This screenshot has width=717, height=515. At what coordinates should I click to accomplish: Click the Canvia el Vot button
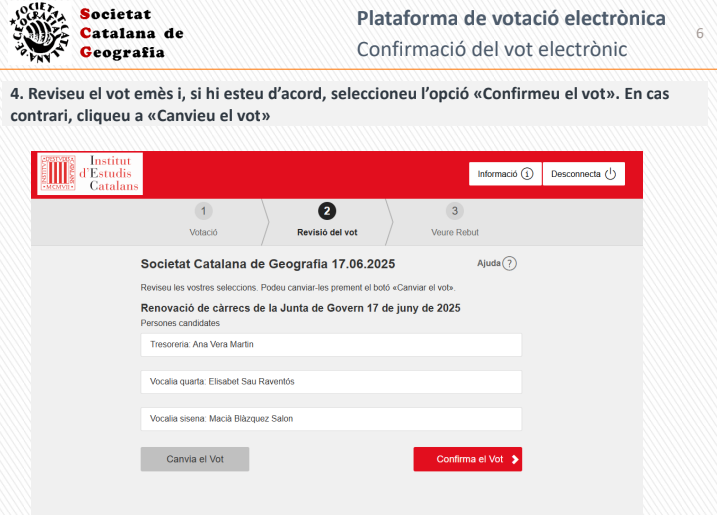195,459
